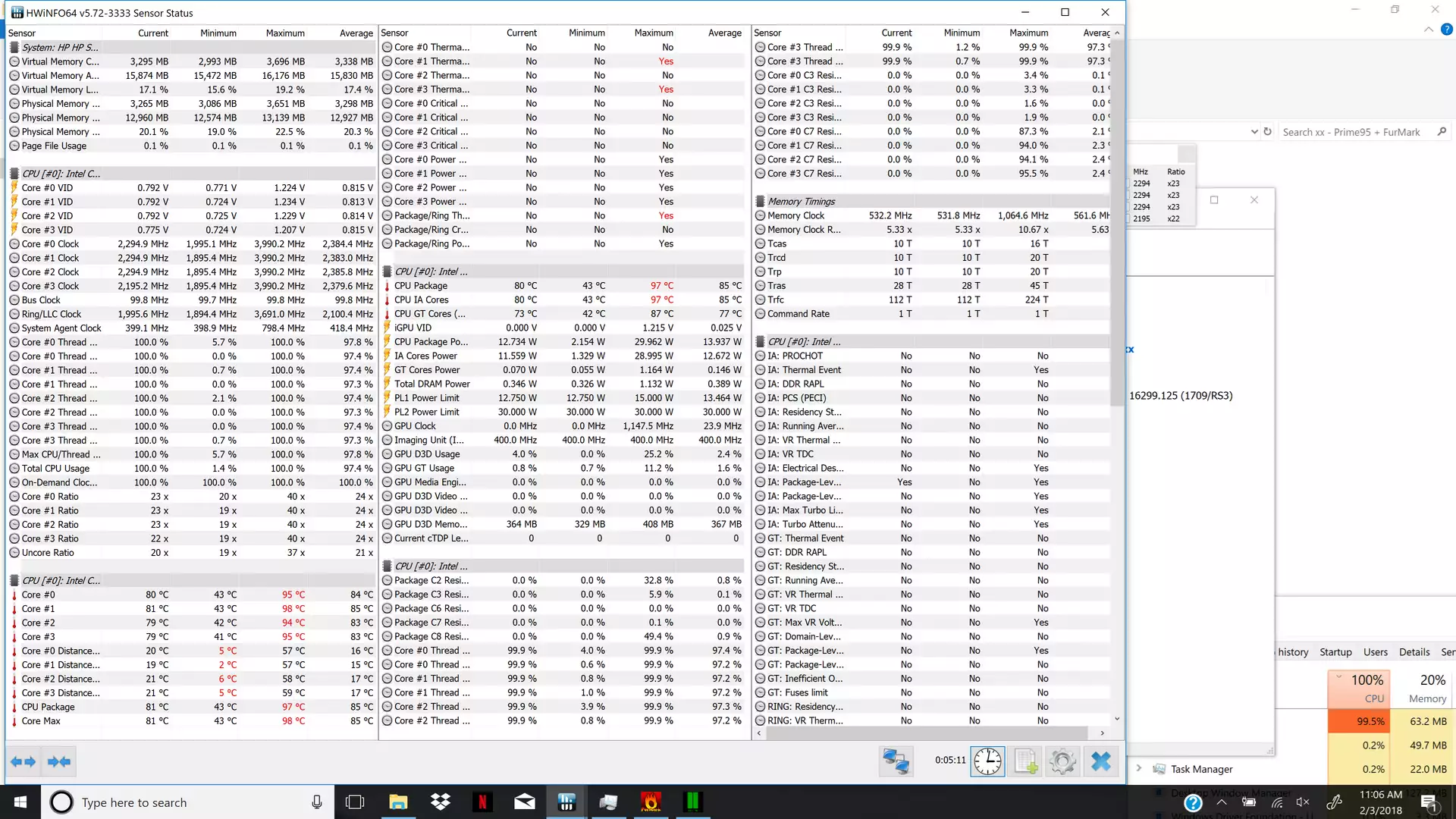Open the address history dropdown arrow

[1254, 132]
